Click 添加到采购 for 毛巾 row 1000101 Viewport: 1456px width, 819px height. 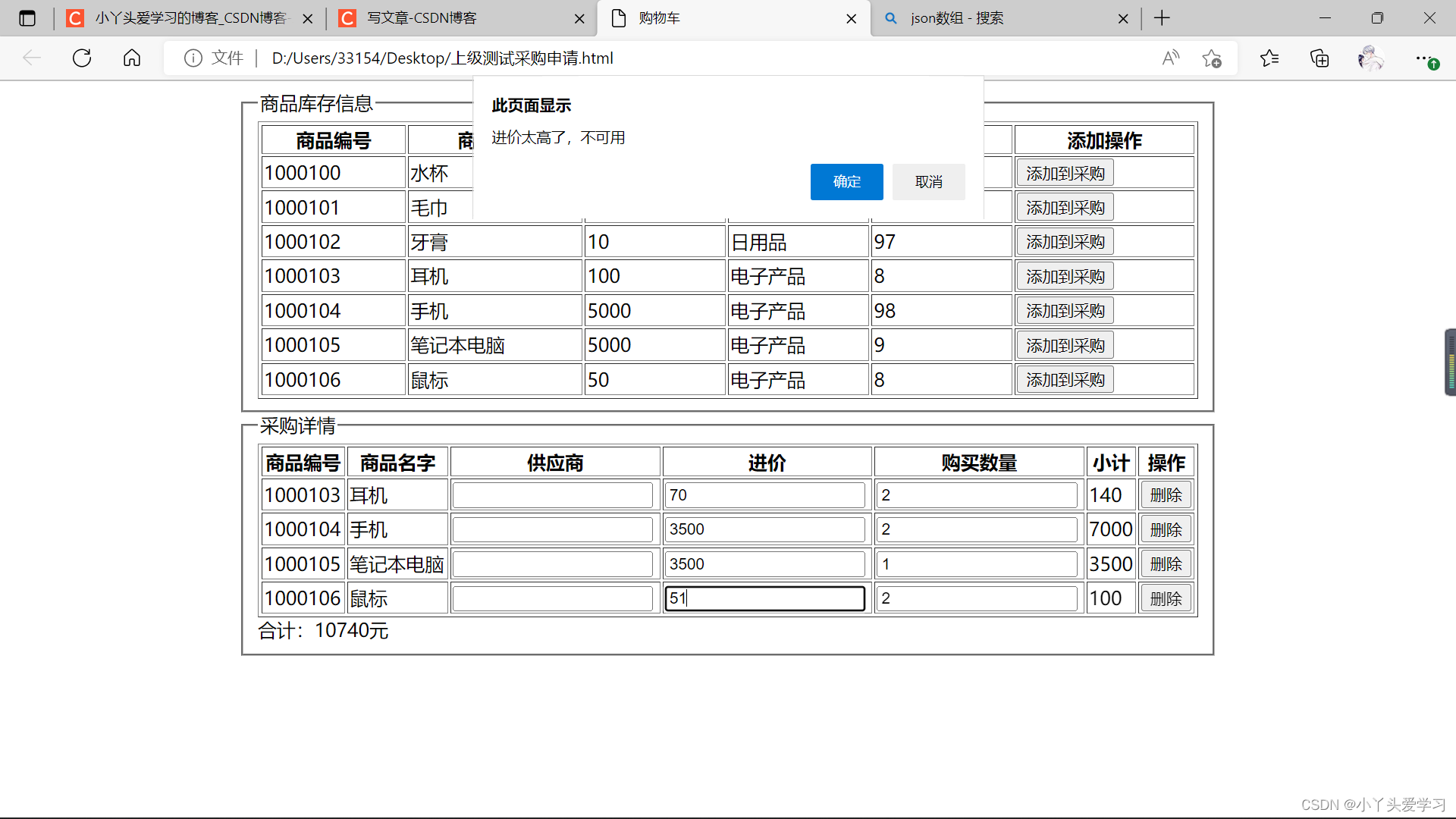(x=1065, y=208)
